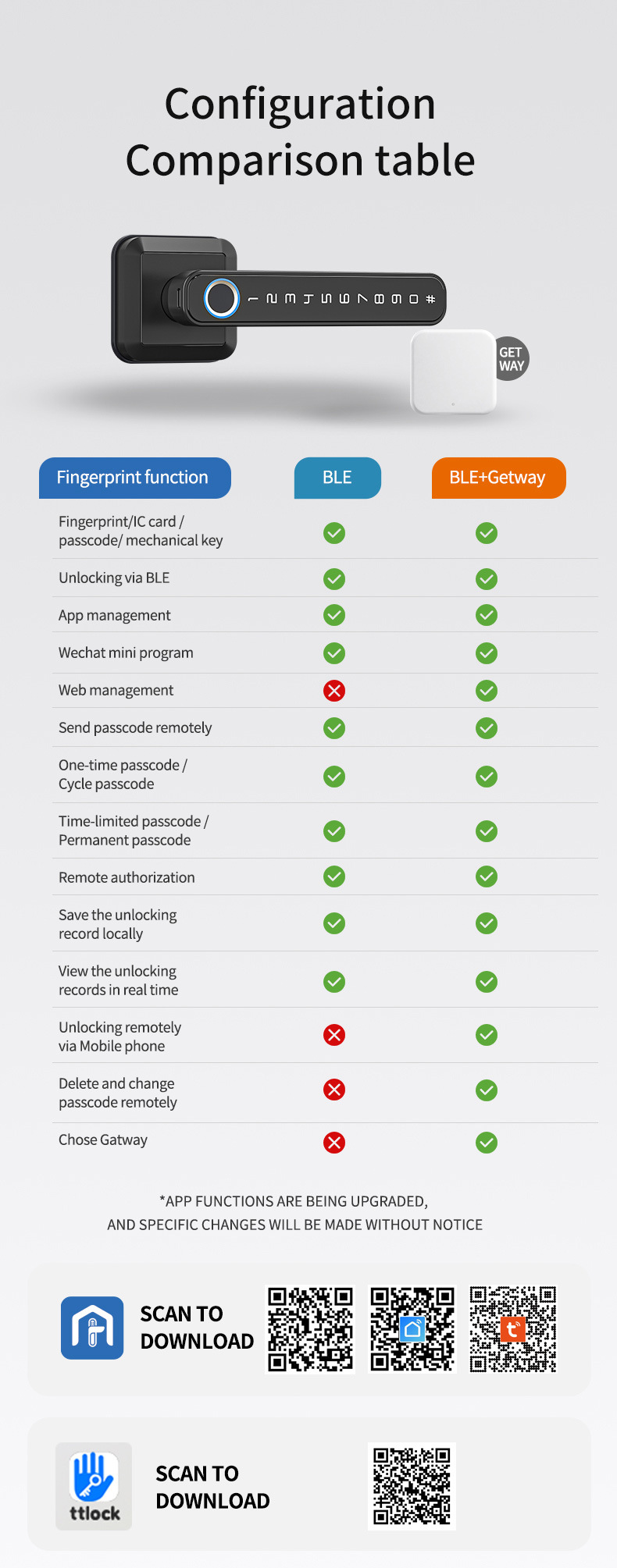Click the first QR code without a logo
617x1568 pixels.
point(310,1328)
